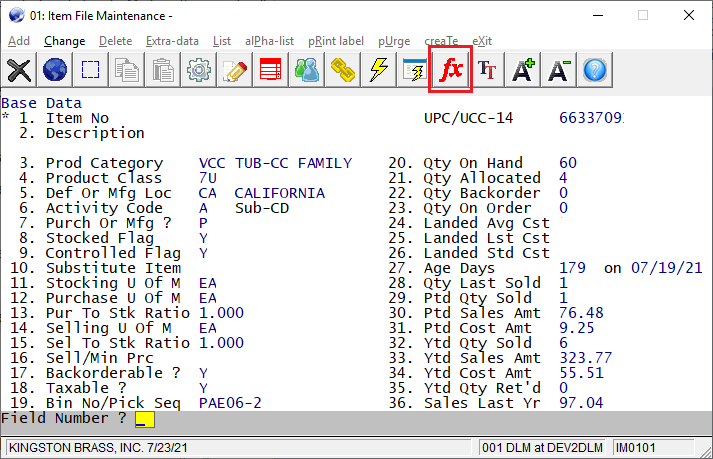Viewport: 713px width, 459px height.
Task: Click the Base Data heading
Action: point(41,103)
